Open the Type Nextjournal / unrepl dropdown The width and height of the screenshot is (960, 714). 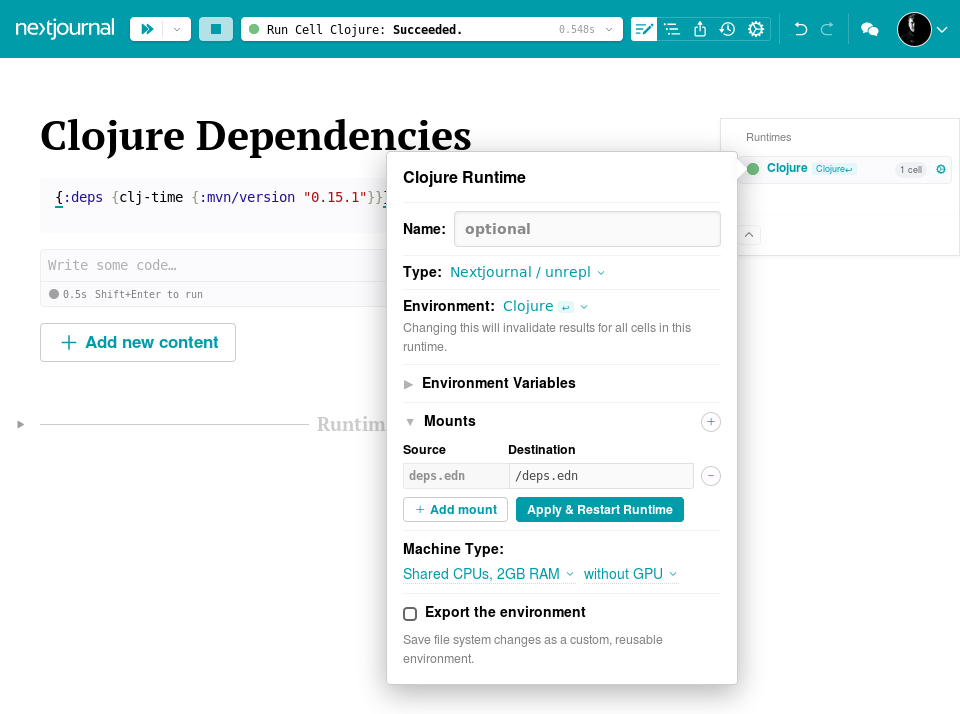528,272
